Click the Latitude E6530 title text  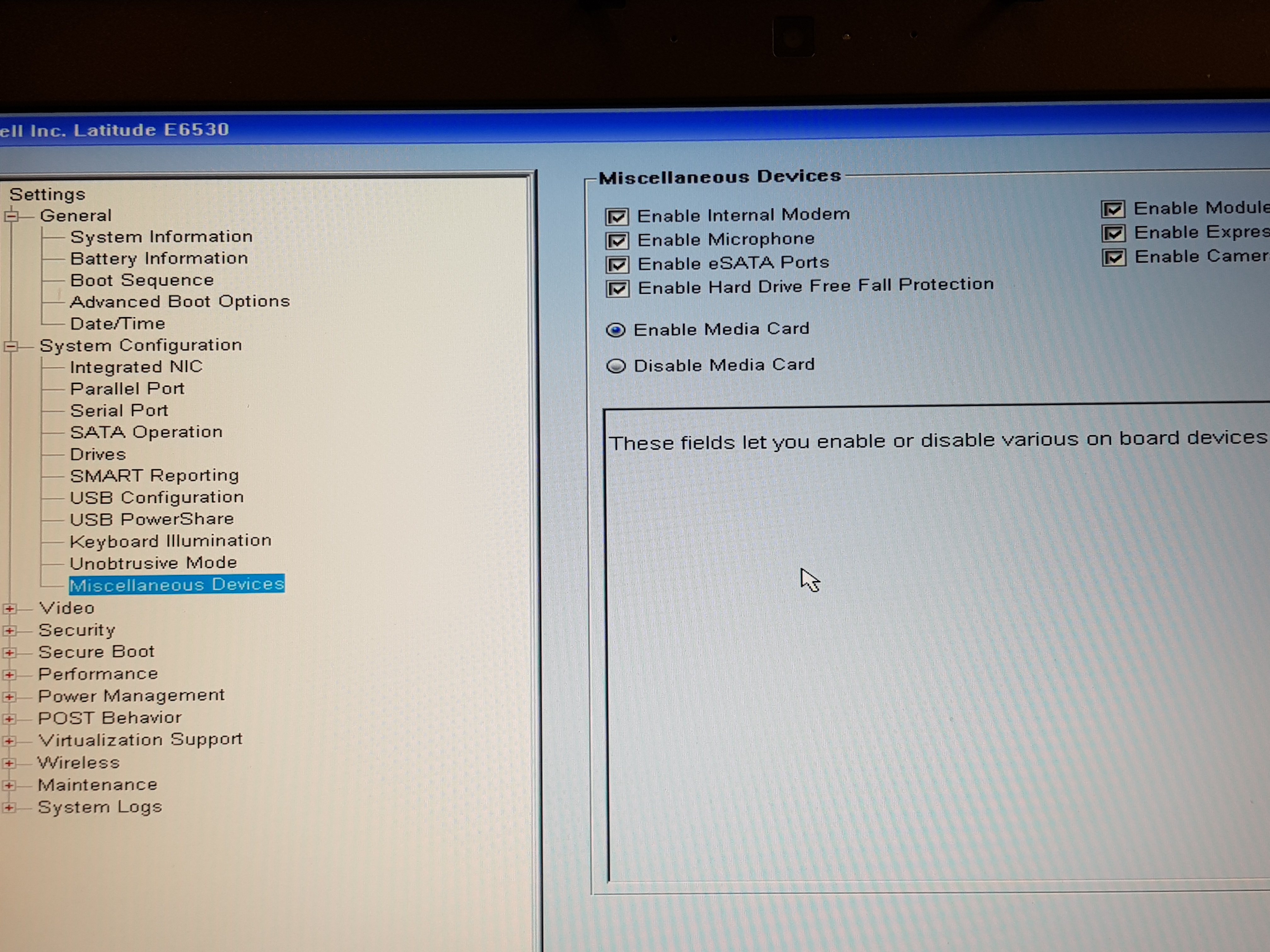152,130
